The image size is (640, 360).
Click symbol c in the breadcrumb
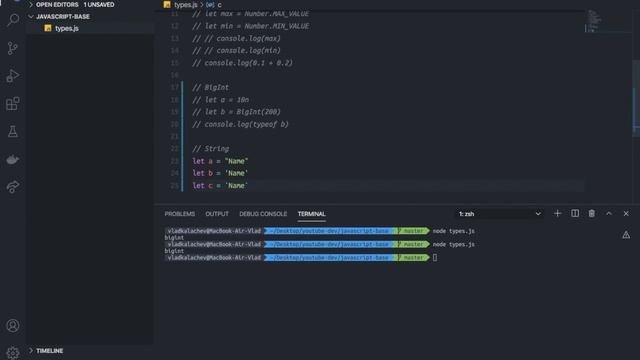coord(219,4)
